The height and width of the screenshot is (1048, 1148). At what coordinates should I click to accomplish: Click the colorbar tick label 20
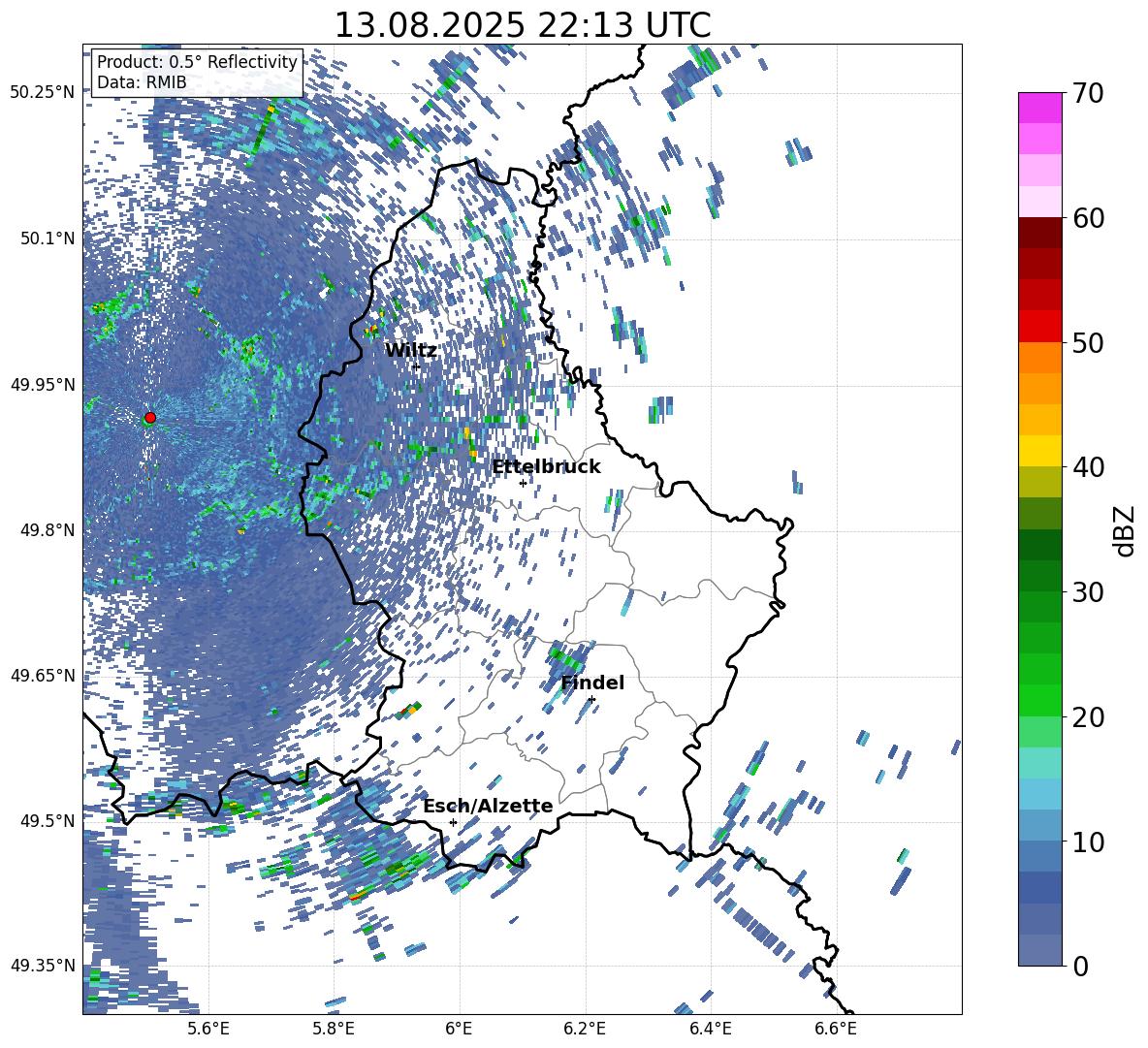1088,717
